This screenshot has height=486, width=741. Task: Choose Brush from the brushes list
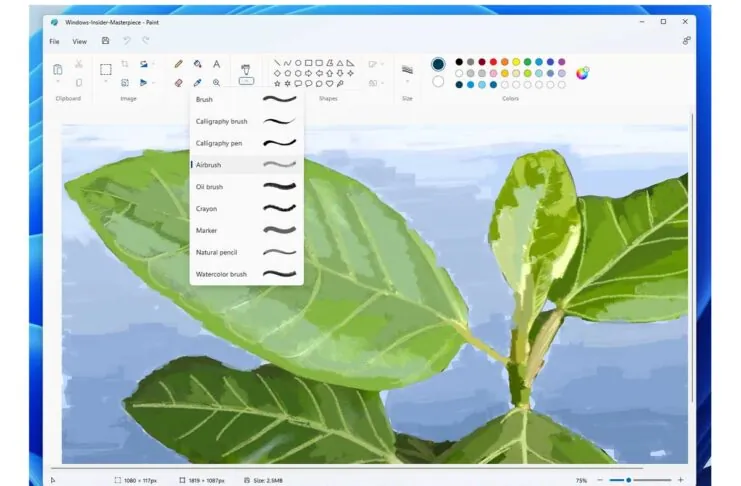(x=246, y=99)
